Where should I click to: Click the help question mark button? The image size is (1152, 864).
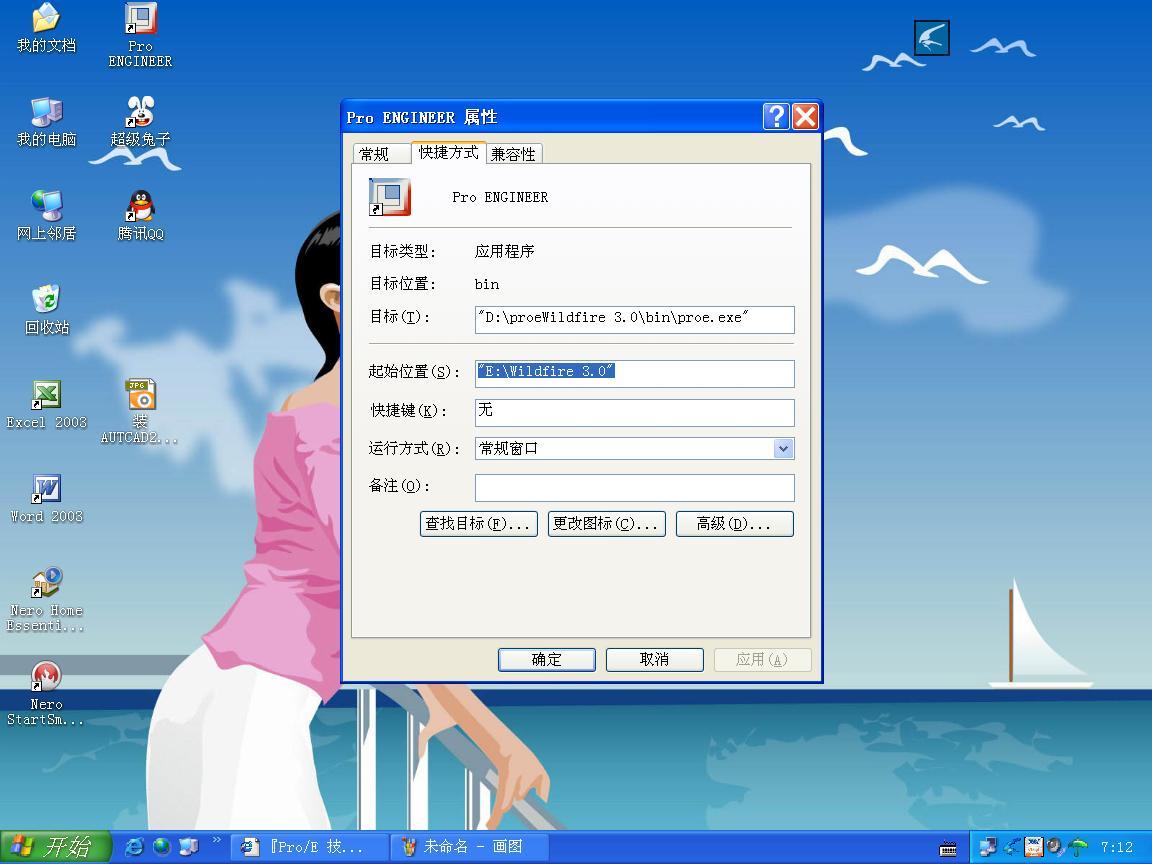coord(776,117)
